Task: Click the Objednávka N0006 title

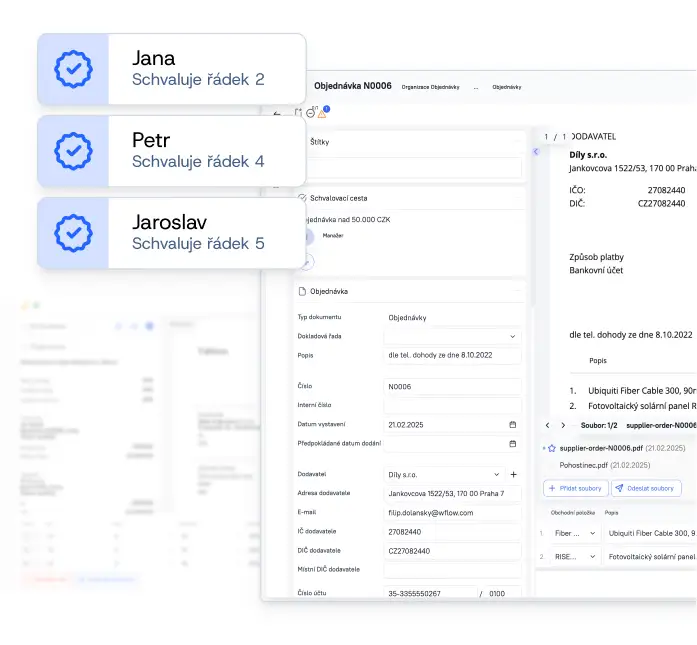Action: click(353, 86)
